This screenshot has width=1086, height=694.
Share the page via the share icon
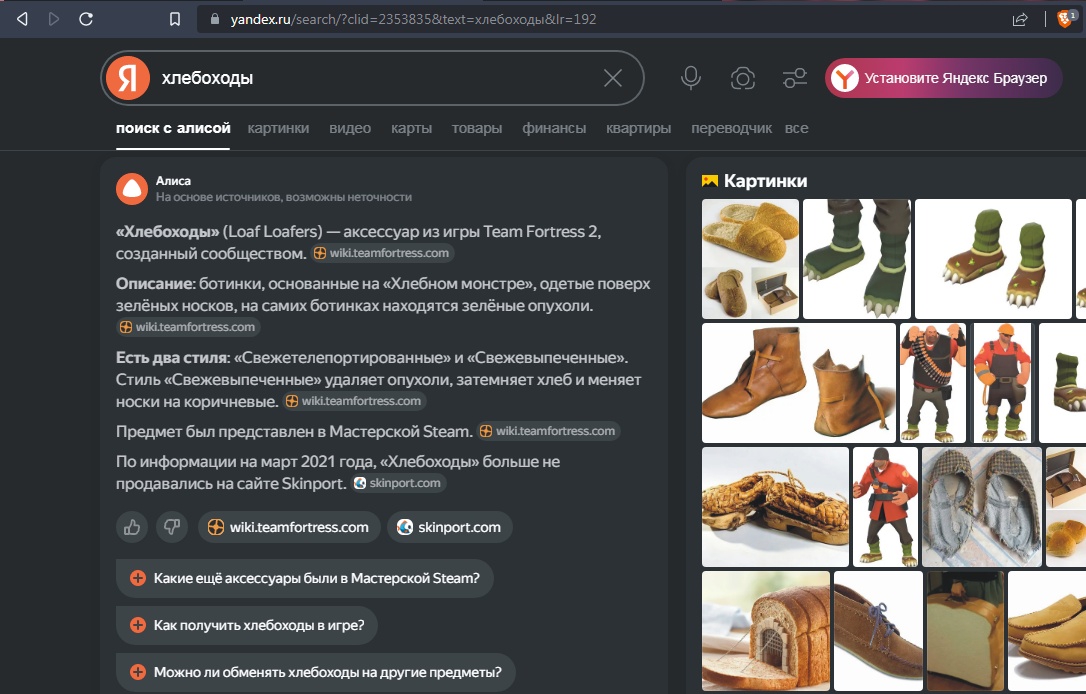(1020, 19)
